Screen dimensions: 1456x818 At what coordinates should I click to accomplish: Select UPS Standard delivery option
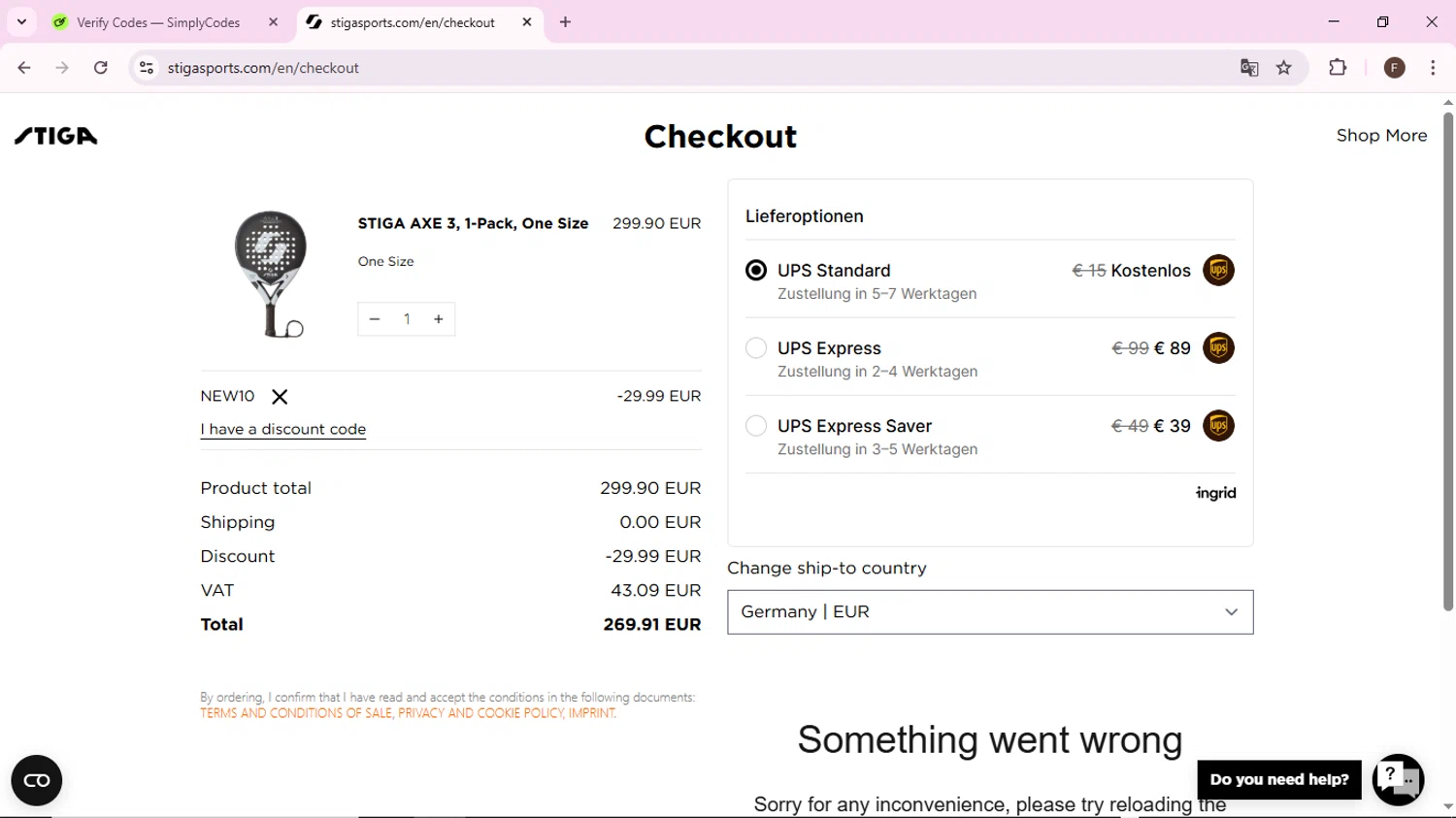pyautogui.click(x=756, y=271)
